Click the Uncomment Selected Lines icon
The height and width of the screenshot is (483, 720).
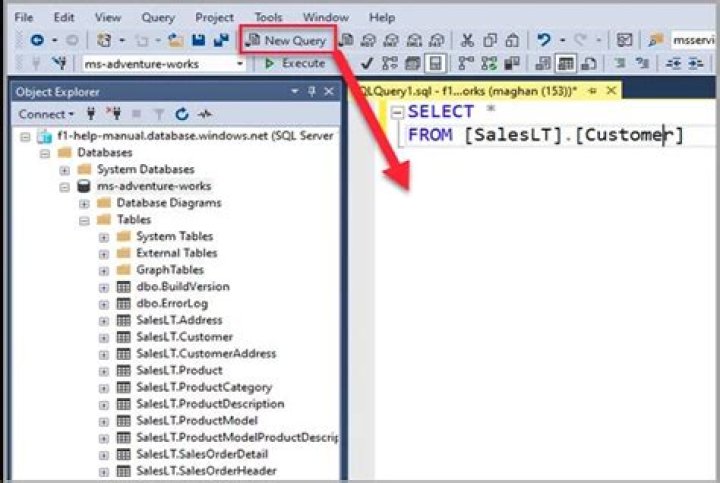pyautogui.click(x=642, y=63)
